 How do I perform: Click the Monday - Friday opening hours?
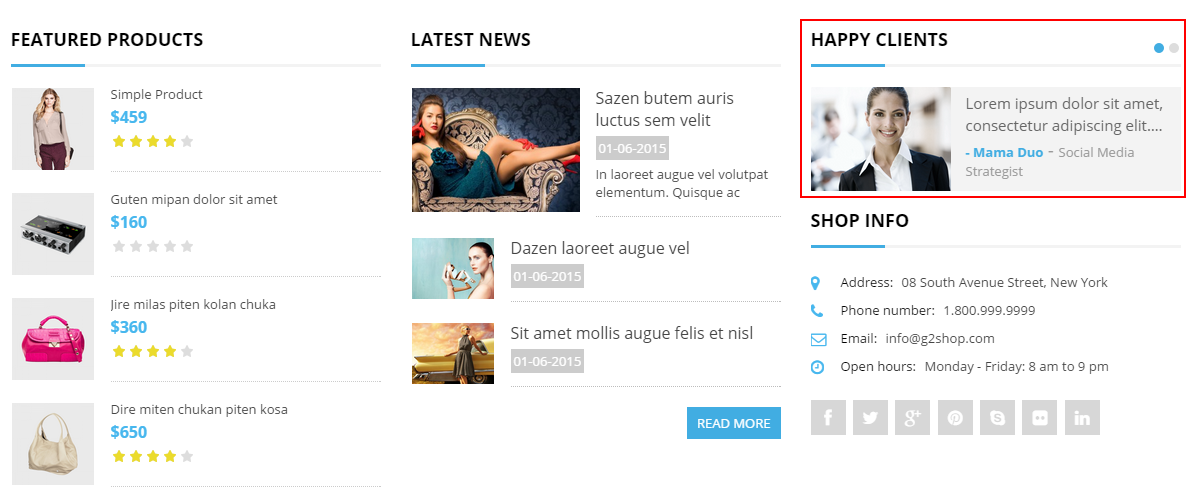pyautogui.click(x=1017, y=367)
